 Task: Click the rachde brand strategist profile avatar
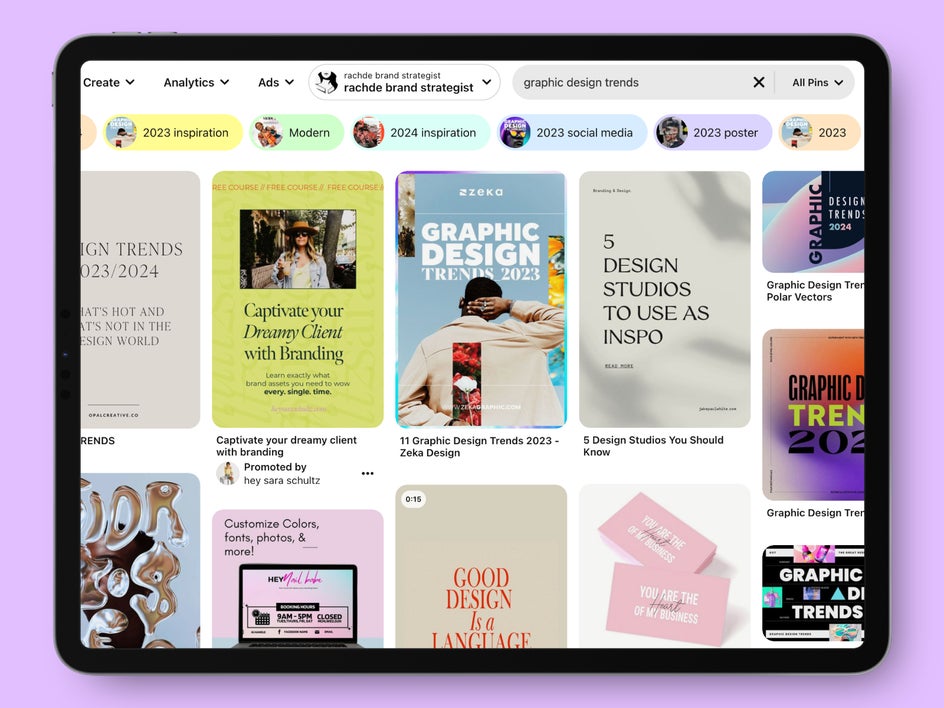point(327,82)
